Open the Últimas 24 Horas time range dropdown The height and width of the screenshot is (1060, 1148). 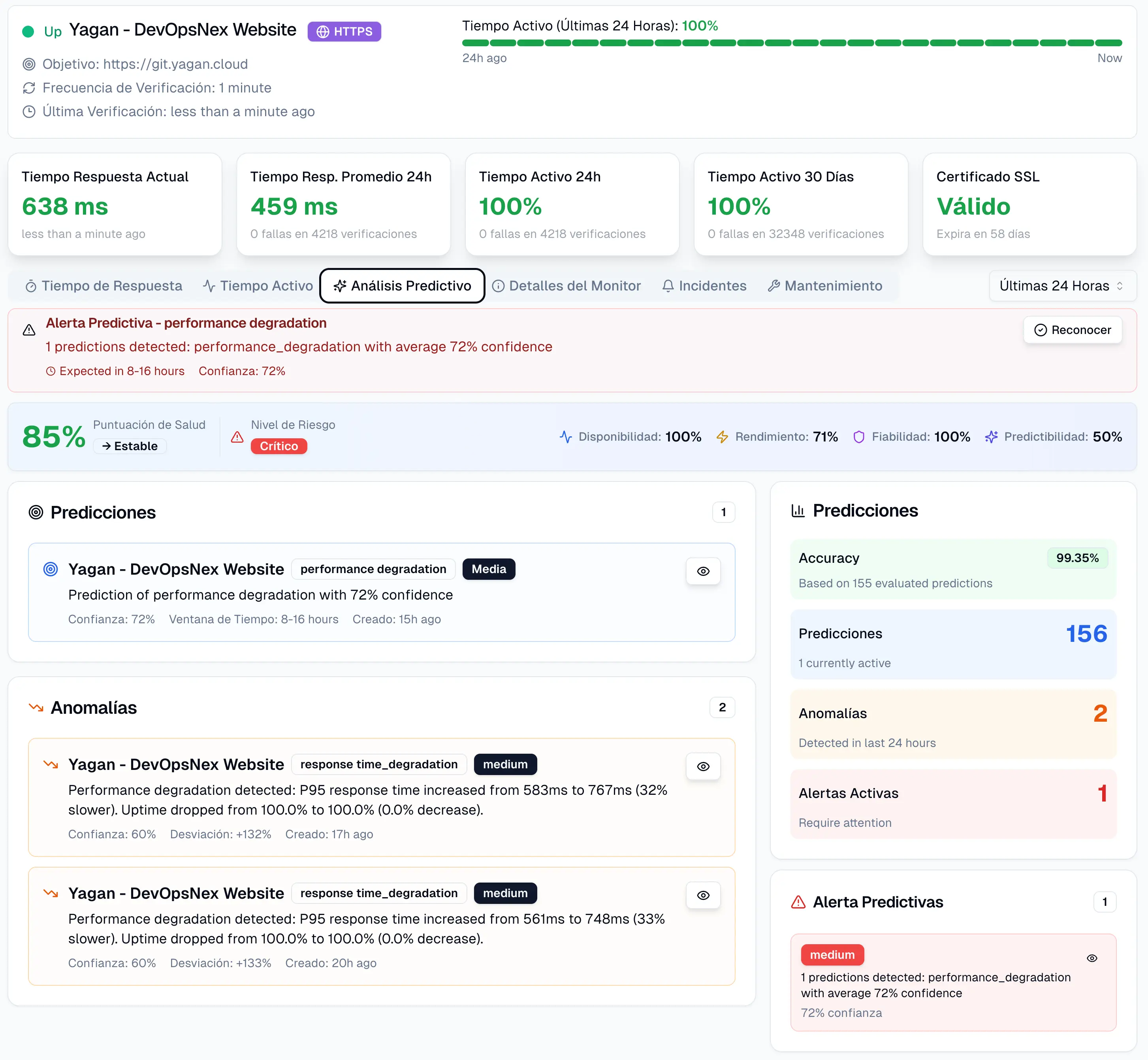tap(1062, 286)
